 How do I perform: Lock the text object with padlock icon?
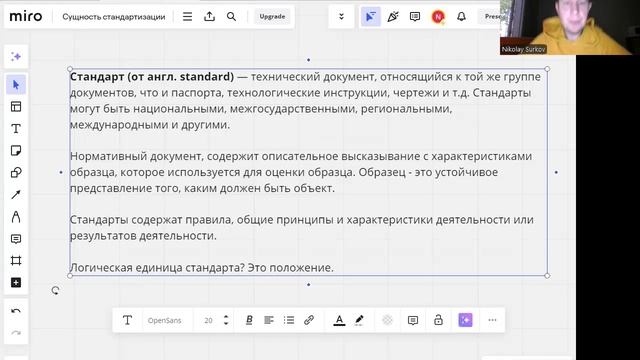(x=438, y=320)
